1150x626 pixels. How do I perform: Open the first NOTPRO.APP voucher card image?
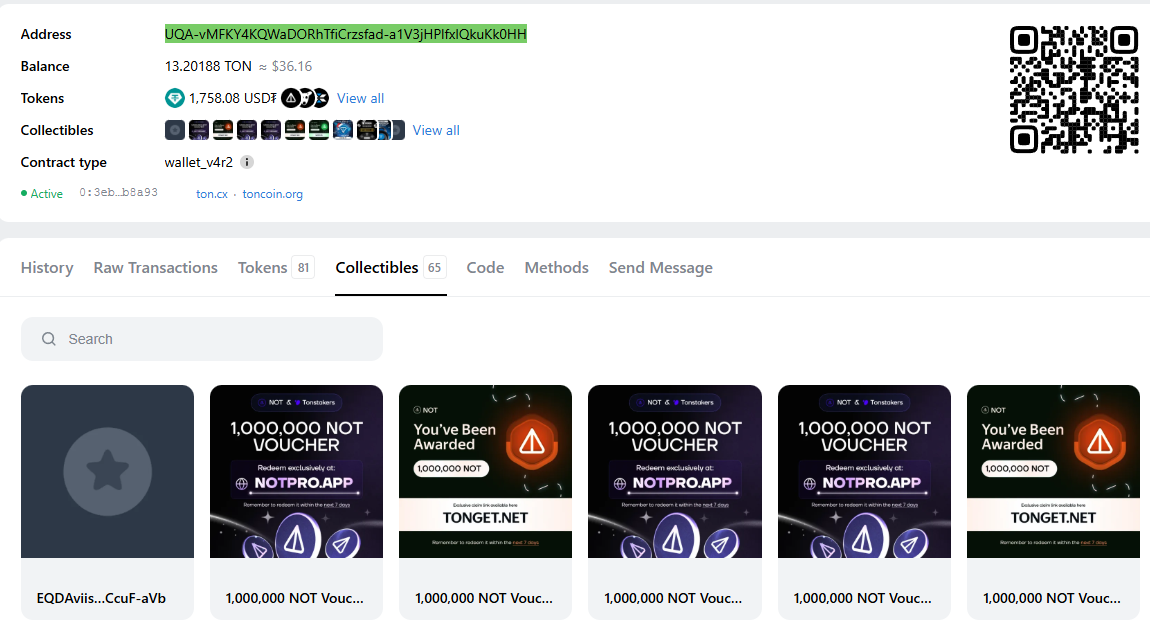click(296, 471)
